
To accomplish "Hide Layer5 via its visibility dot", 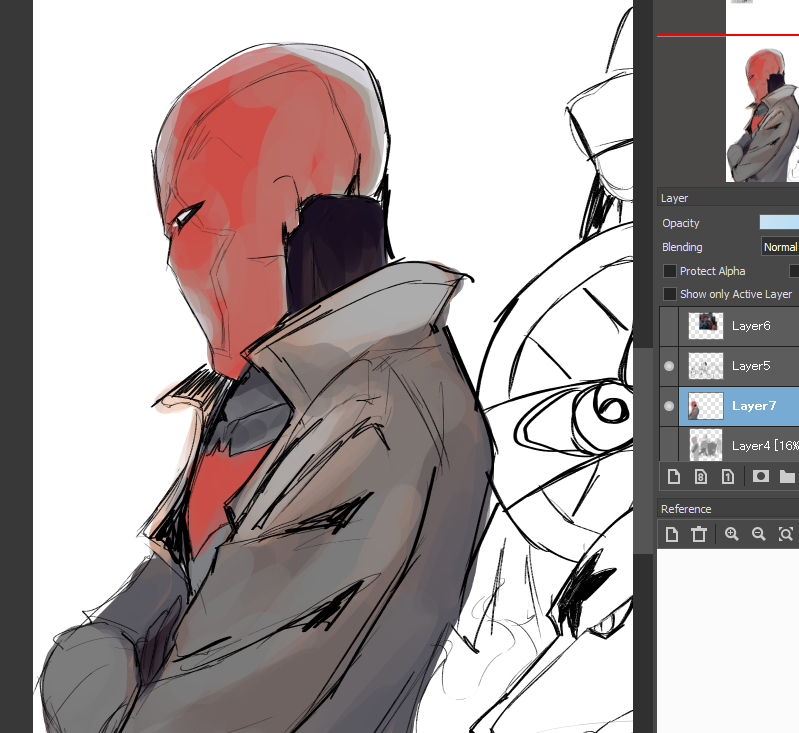I will click(669, 366).
